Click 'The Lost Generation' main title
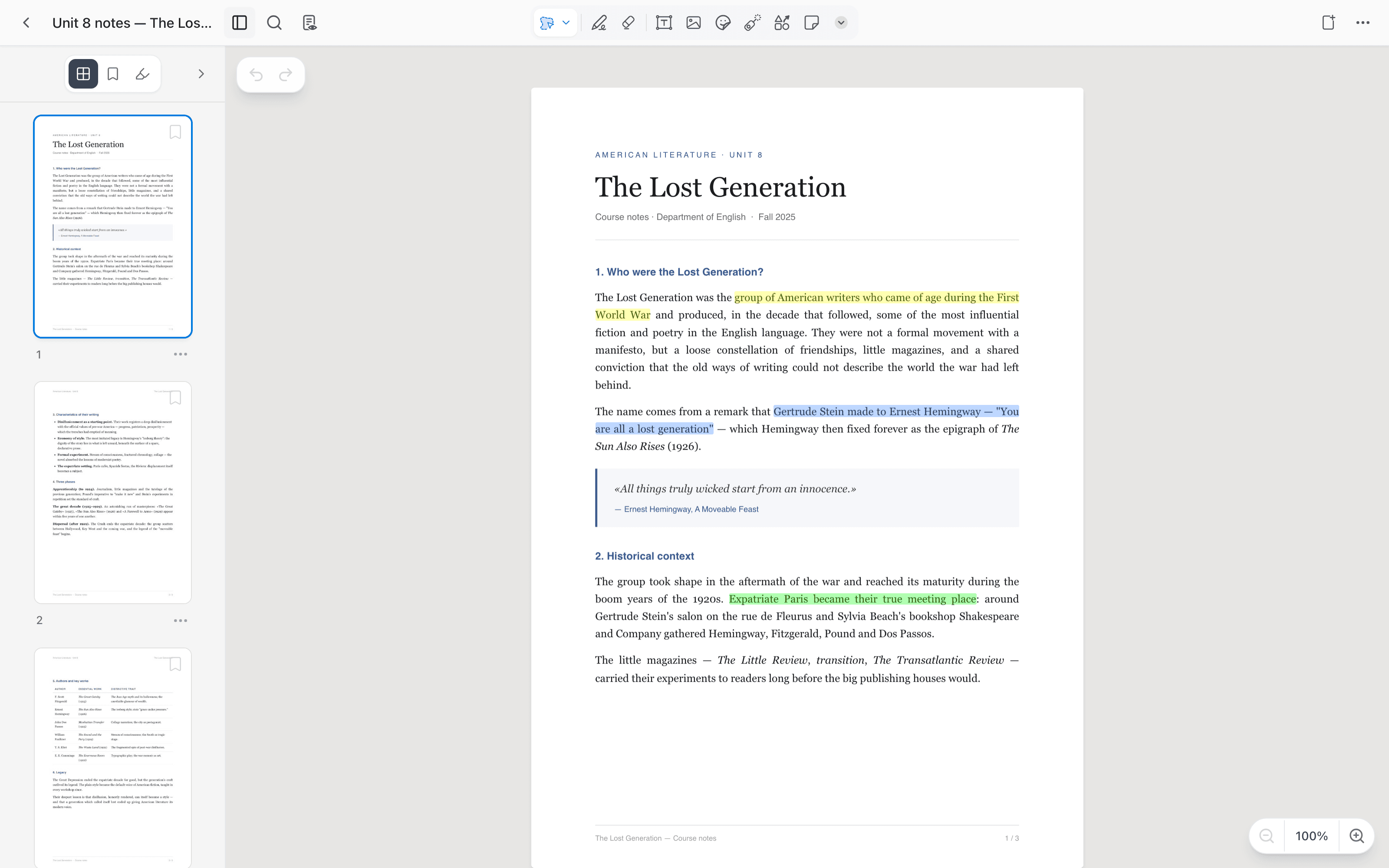Screen dimensions: 1389x868 721,187
